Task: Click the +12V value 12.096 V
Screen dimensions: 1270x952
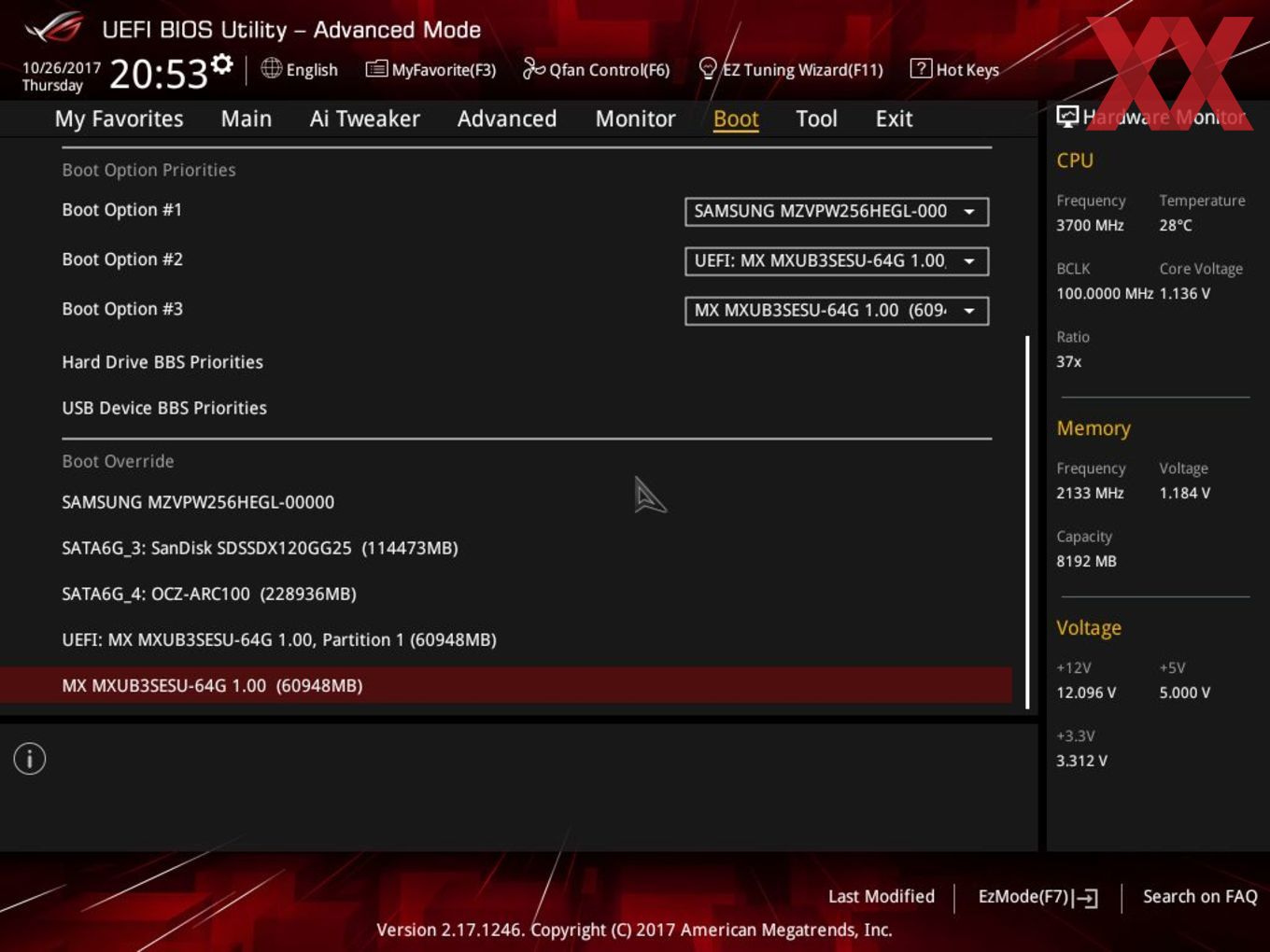Action: (x=1086, y=693)
